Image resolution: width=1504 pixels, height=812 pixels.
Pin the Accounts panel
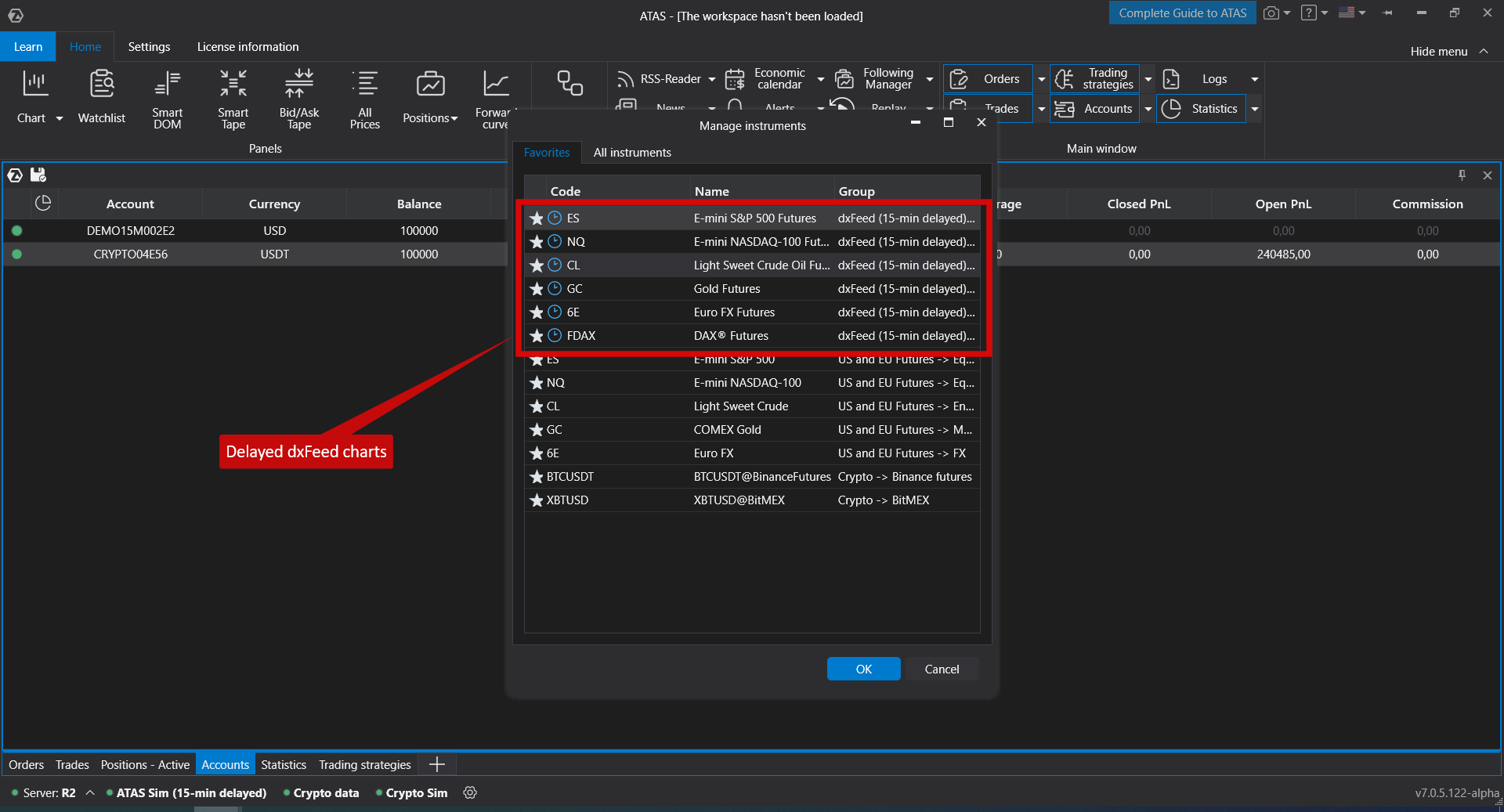(1462, 175)
